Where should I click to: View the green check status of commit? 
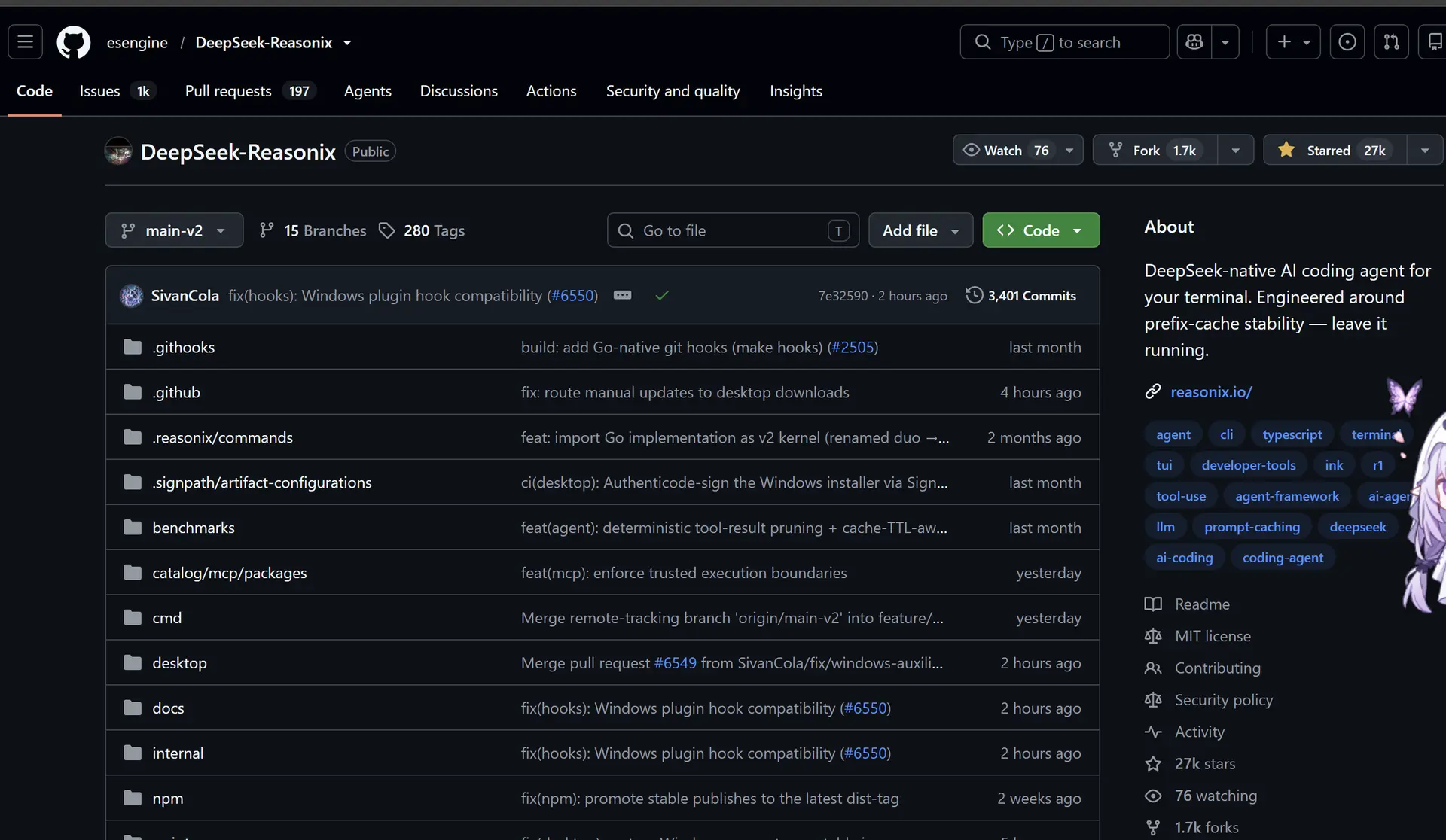[662, 295]
